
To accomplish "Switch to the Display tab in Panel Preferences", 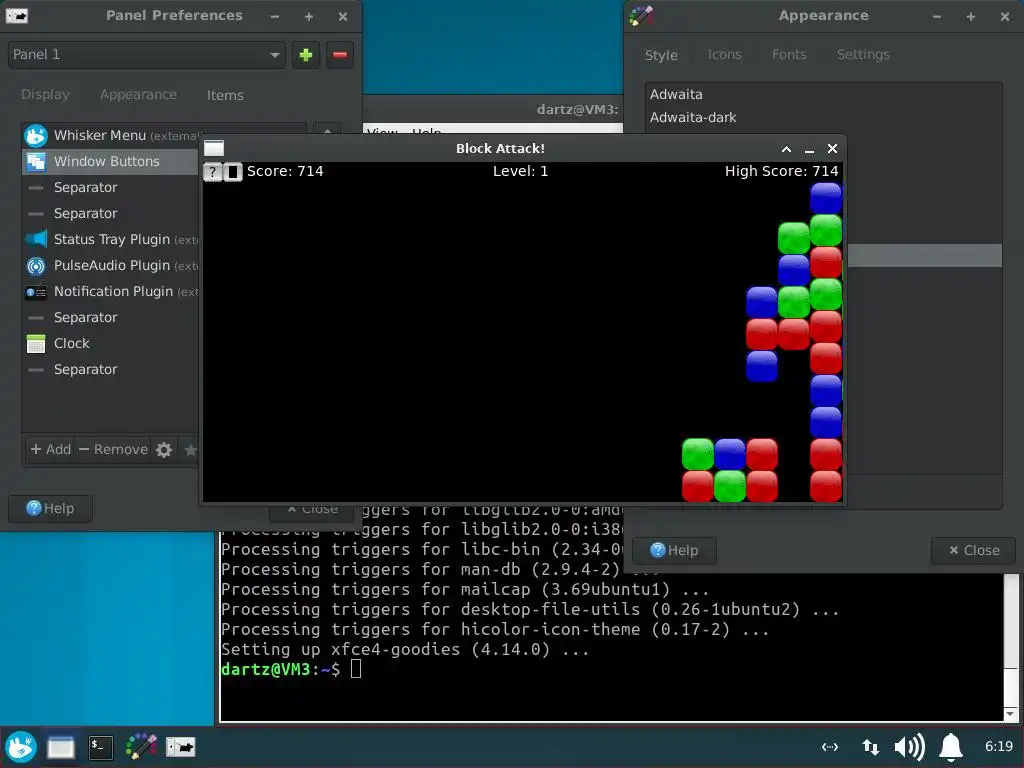I will click(x=45, y=95).
